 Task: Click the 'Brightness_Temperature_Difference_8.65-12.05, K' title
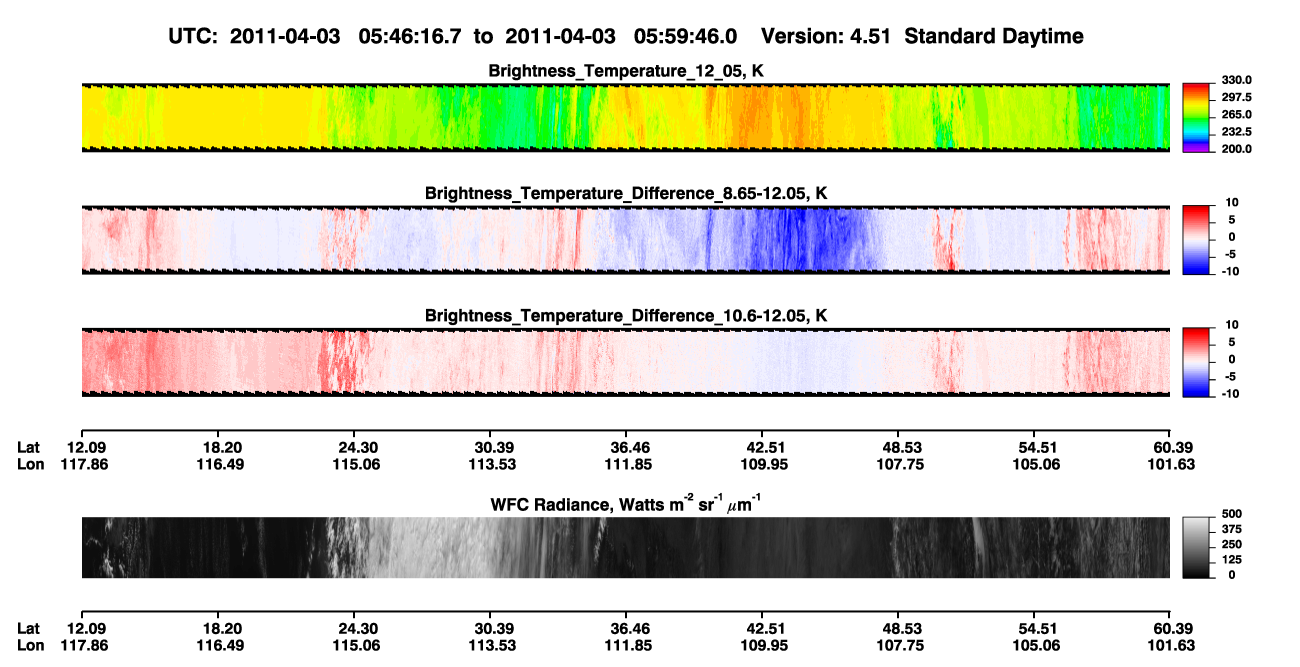pos(626,193)
